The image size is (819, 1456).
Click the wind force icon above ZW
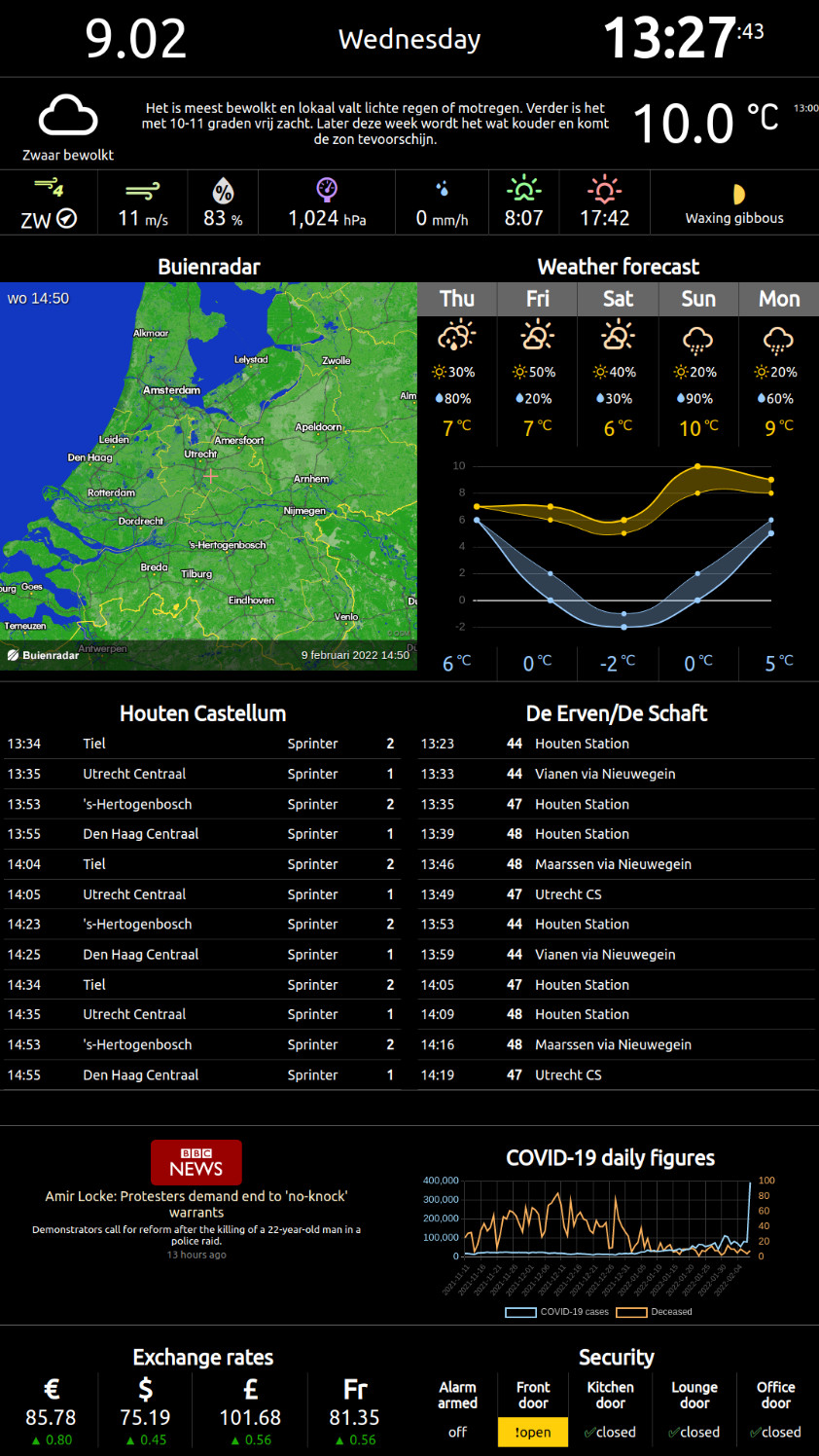(49, 188)
